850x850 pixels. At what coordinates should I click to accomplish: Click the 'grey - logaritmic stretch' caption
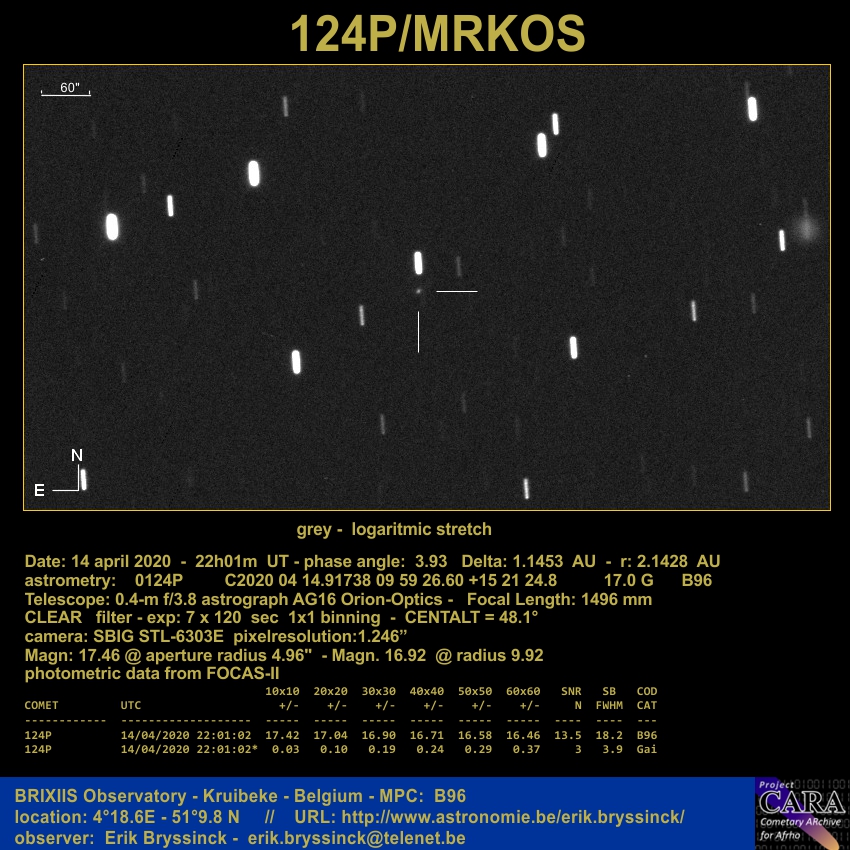coord(394,529)
